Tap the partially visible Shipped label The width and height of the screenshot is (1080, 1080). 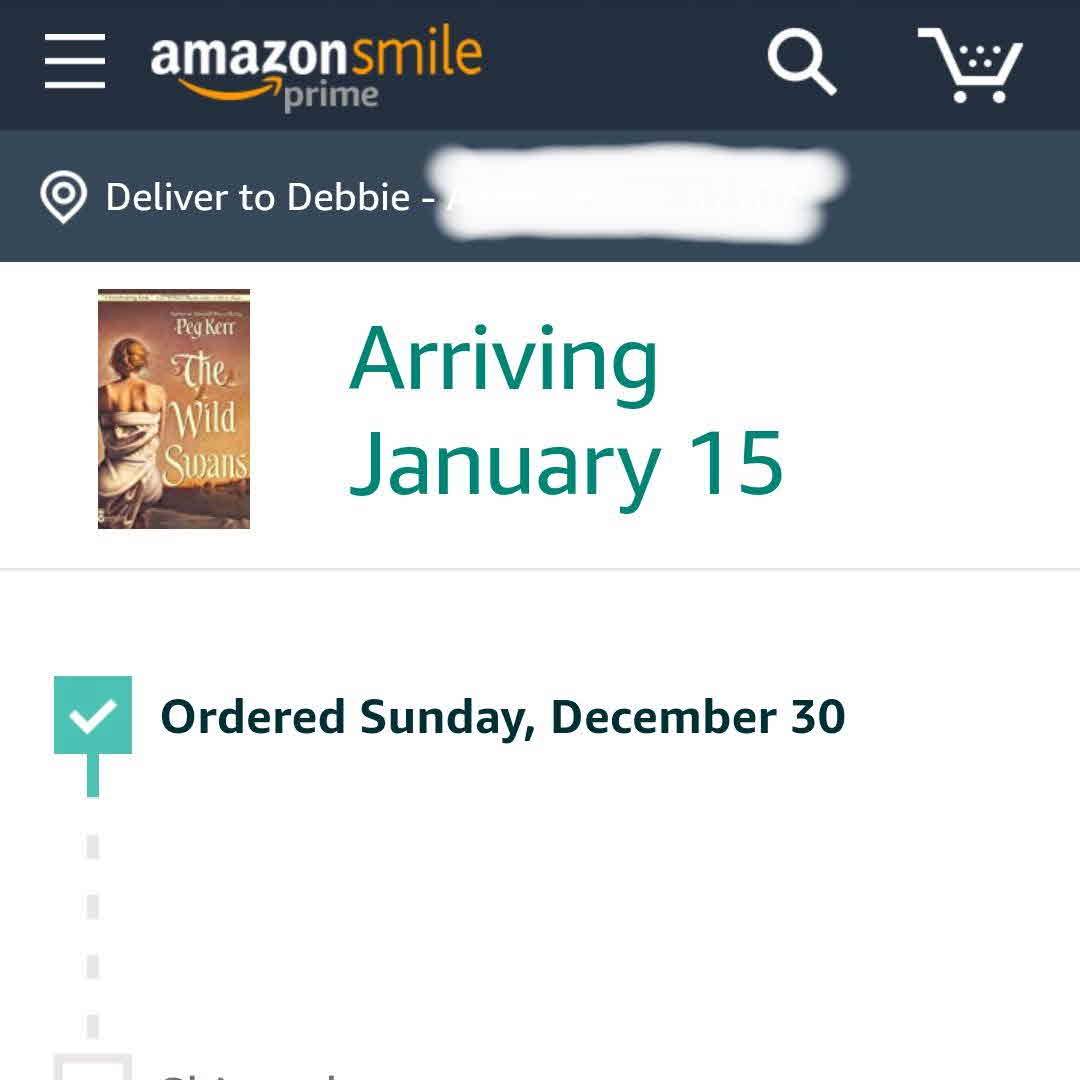tap(250, 1074)
